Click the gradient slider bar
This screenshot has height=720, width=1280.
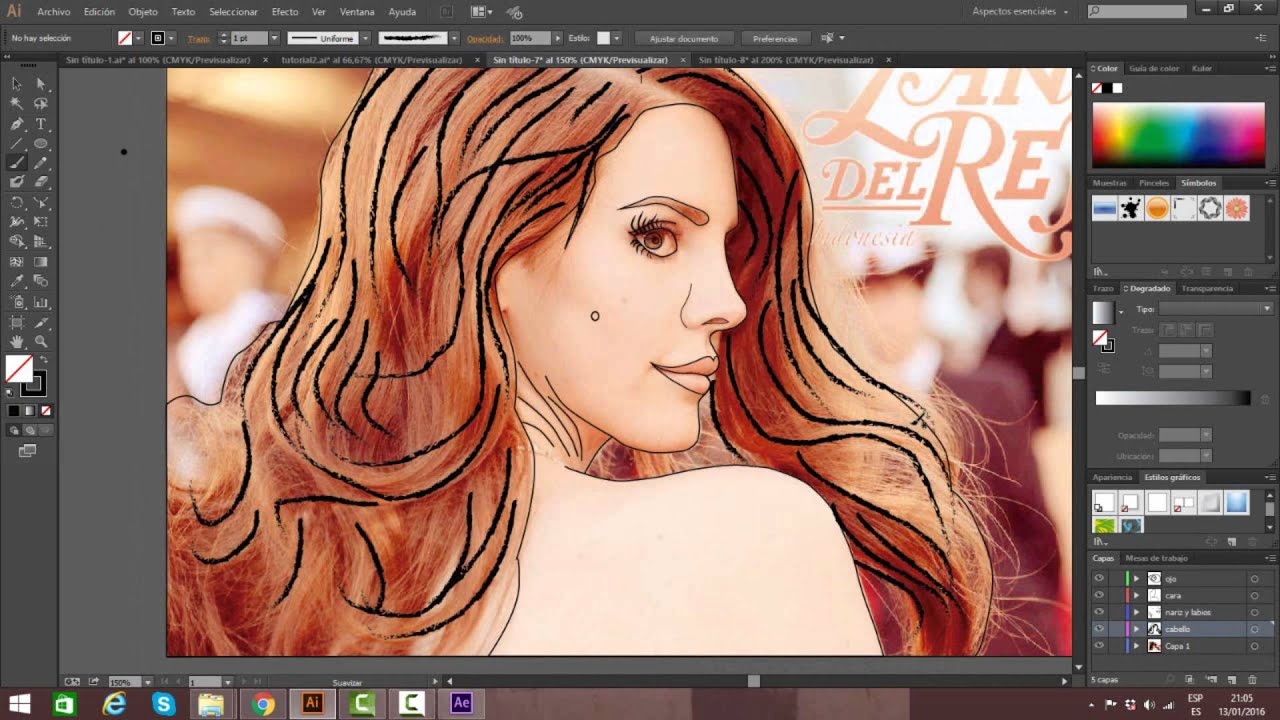coord(1173,398)
